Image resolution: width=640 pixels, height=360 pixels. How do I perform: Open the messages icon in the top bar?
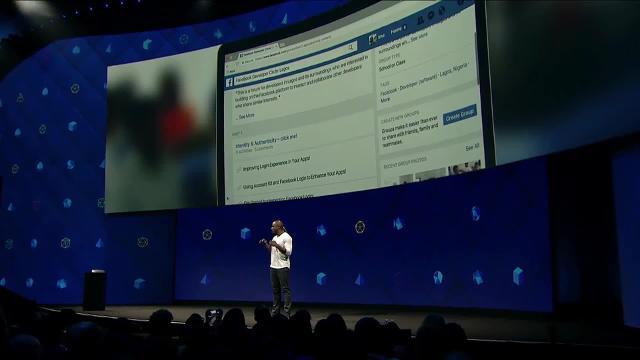[431, 16]
